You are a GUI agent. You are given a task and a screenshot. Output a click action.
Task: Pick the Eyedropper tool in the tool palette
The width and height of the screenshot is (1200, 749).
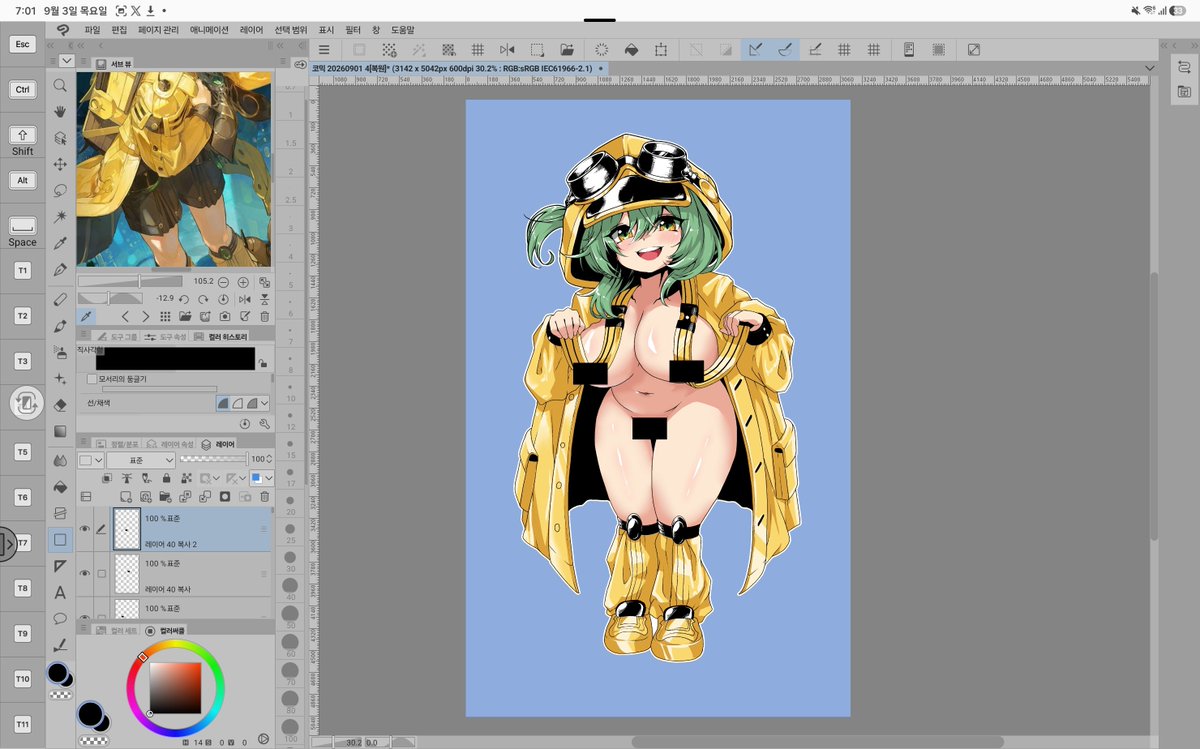coord(60,243)
